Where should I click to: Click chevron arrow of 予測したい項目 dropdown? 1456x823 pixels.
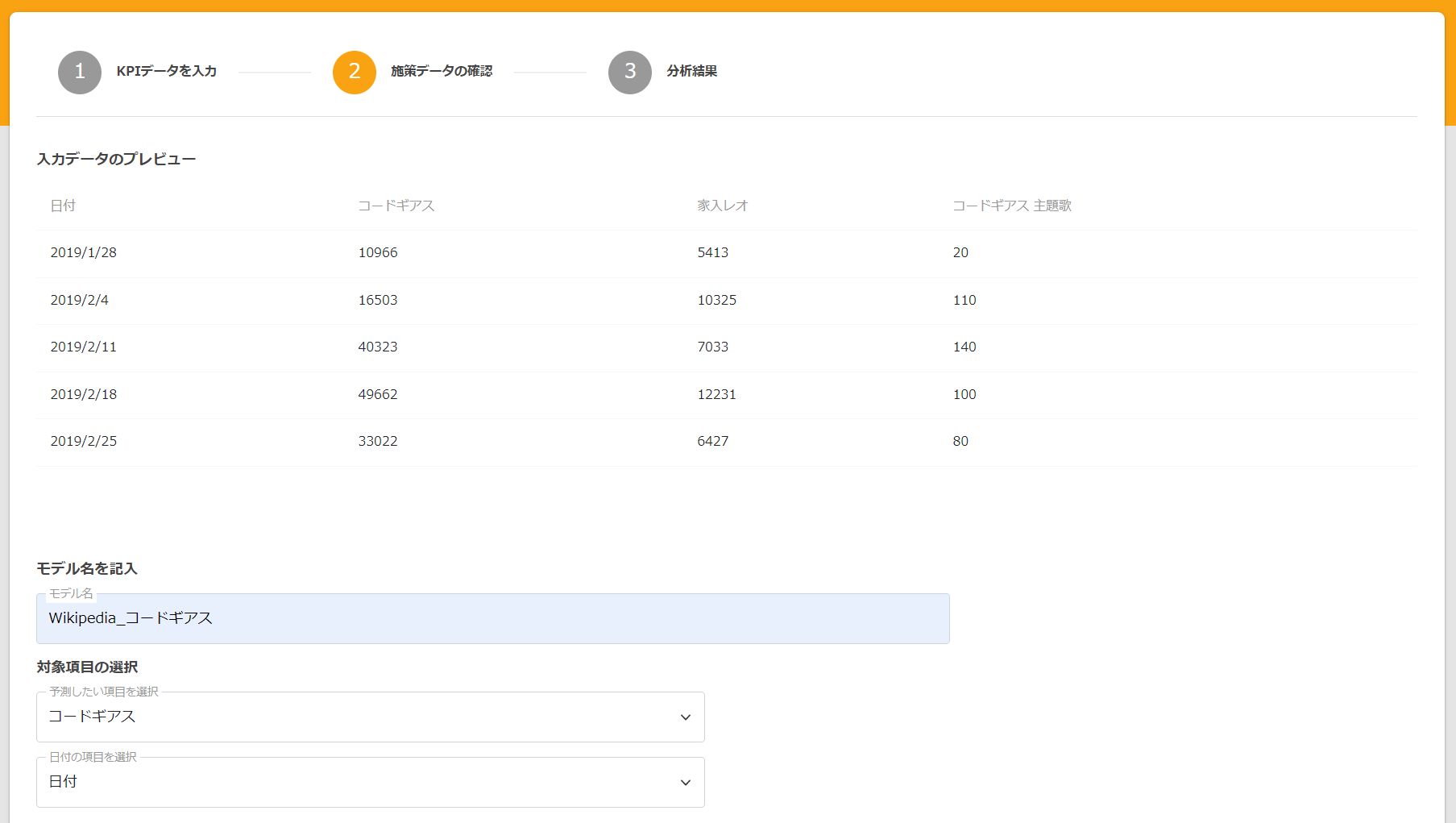click(686, 717)
